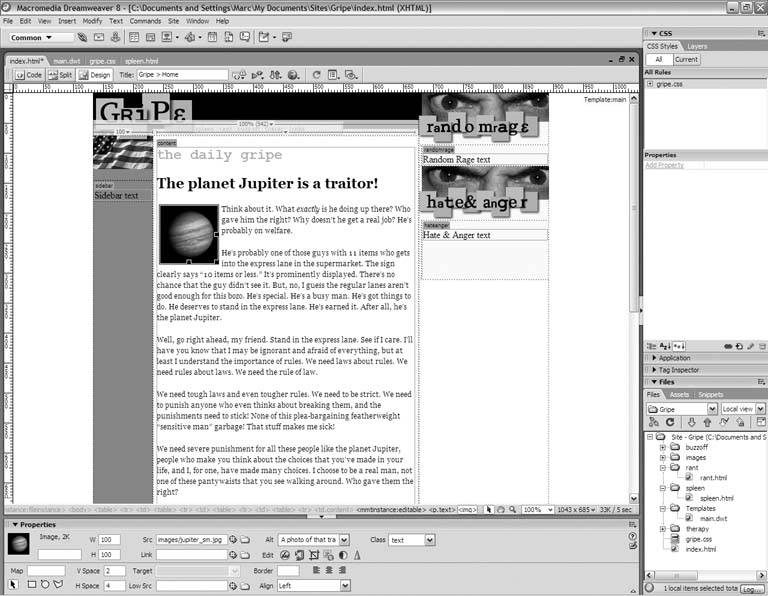Select the Rectangular Hotspot tool
The width and height of the screenshot is (768, 596).
coord(32,585)
